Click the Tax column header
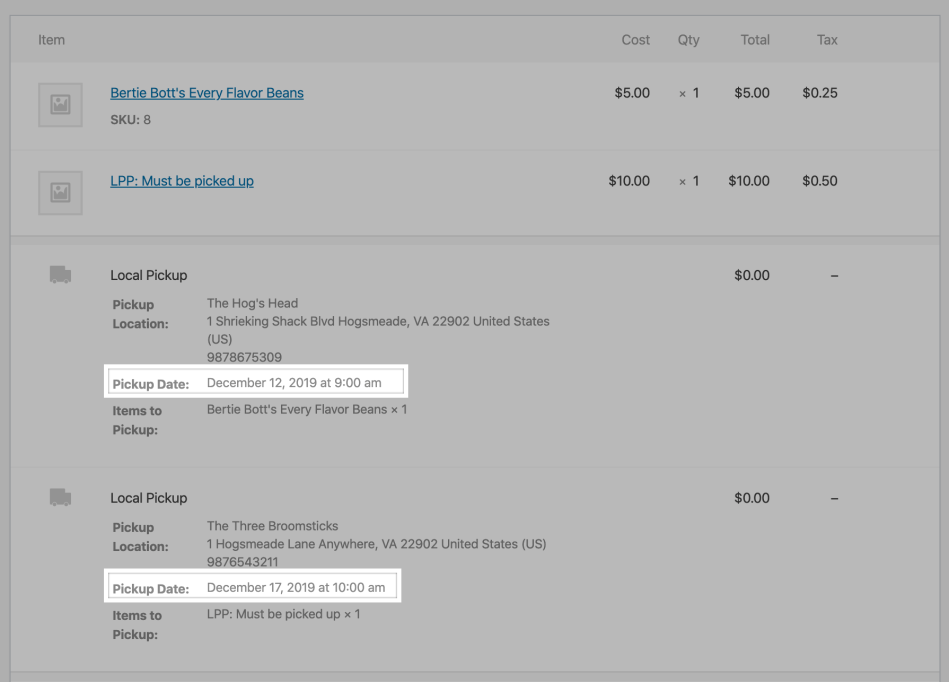Screen dimensions: 949x682 [x=826, y=40]
